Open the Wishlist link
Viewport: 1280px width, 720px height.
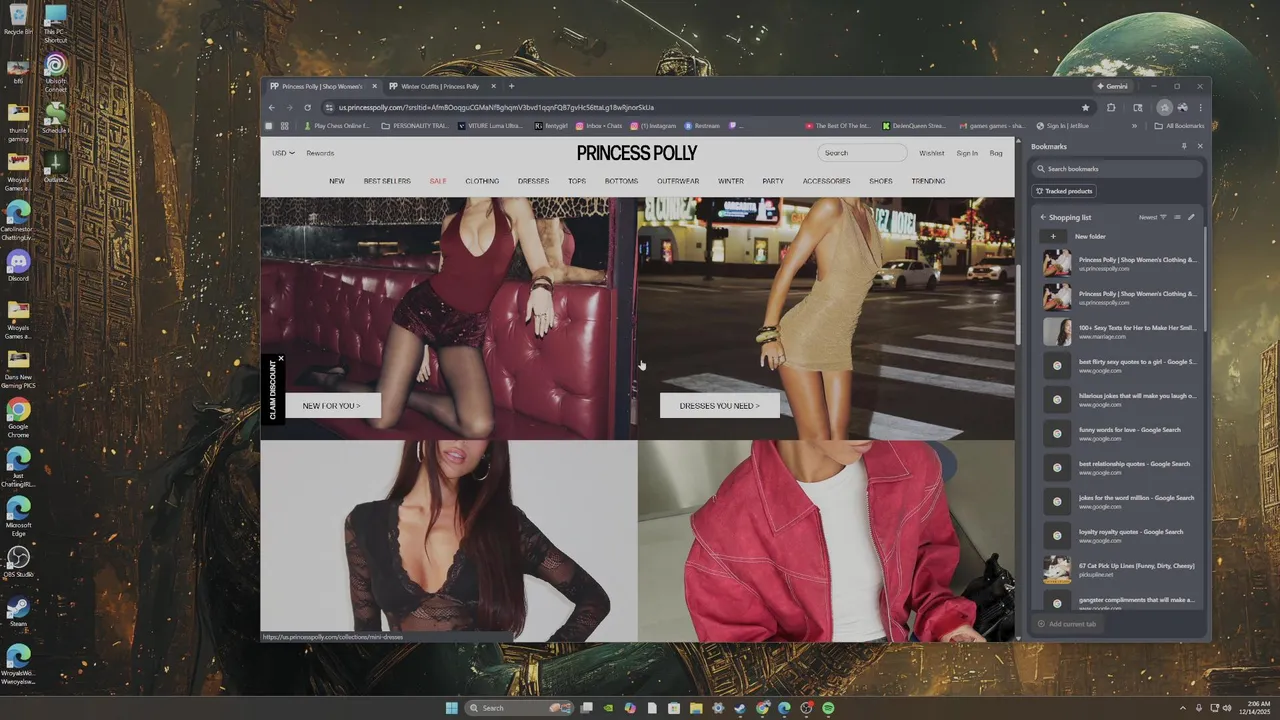pyautogui.click(x=932, y=153)
